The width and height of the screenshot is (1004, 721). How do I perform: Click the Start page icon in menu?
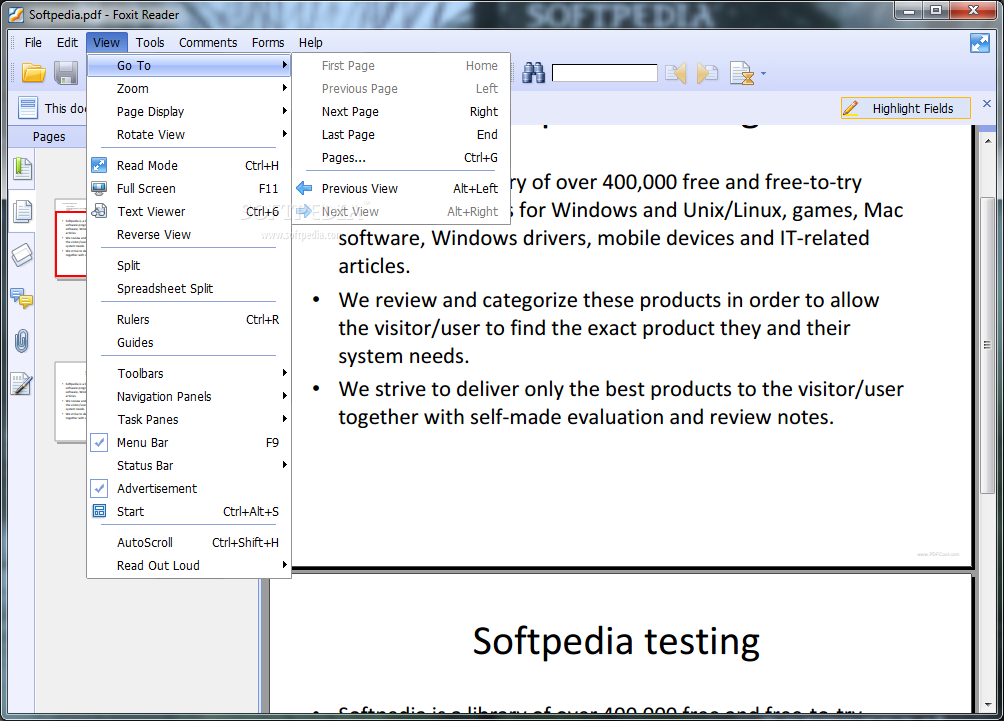[x=99, y=511]
